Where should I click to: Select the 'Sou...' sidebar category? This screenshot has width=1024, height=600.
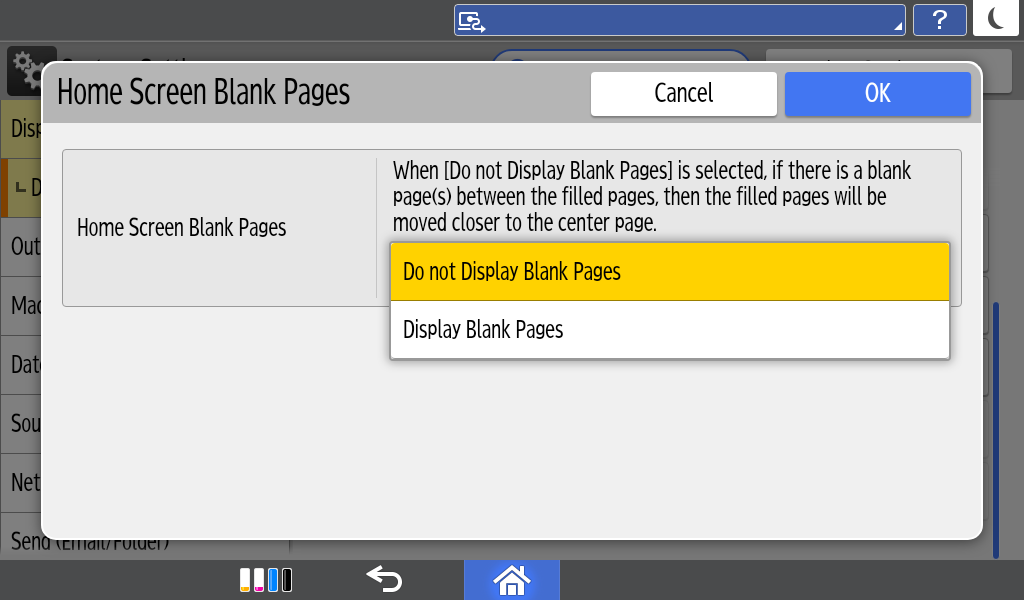(24, 424)
